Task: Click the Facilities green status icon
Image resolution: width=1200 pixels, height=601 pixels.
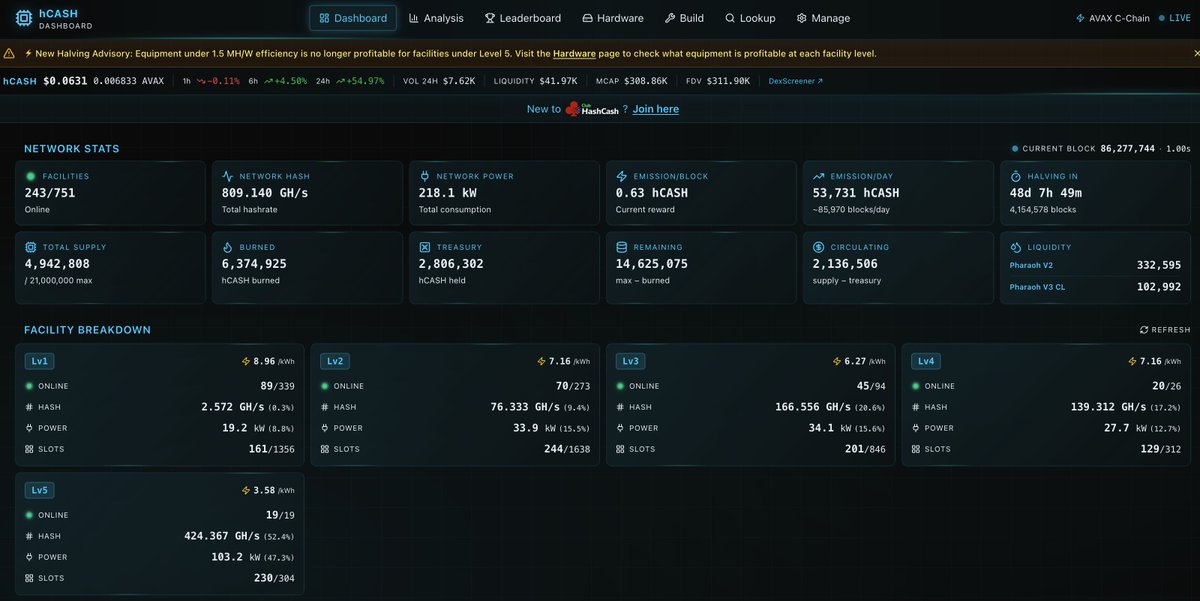Action: pyautogui.click(x=31, y=176)
